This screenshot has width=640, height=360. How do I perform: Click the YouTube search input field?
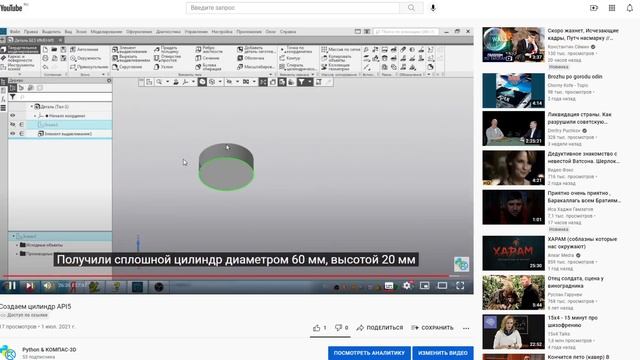293,8
